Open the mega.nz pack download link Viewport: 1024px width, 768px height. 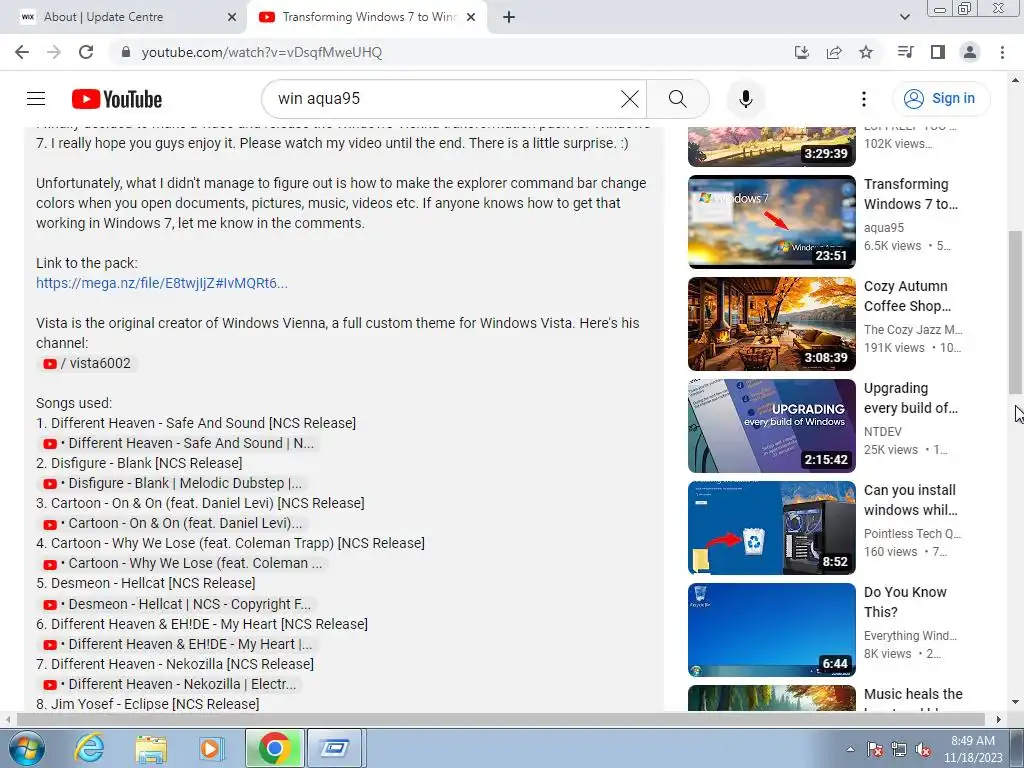click(x=161, y=283)
